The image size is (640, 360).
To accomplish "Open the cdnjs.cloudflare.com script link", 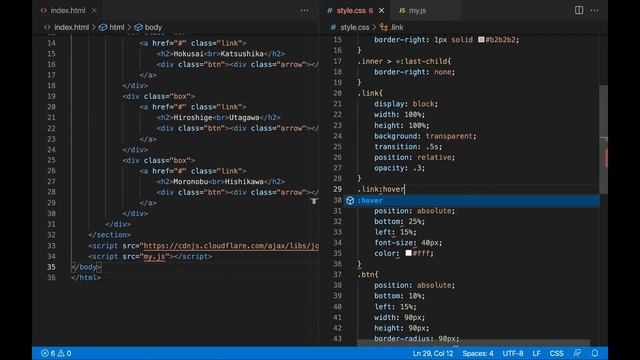I will tap(231, 246).
